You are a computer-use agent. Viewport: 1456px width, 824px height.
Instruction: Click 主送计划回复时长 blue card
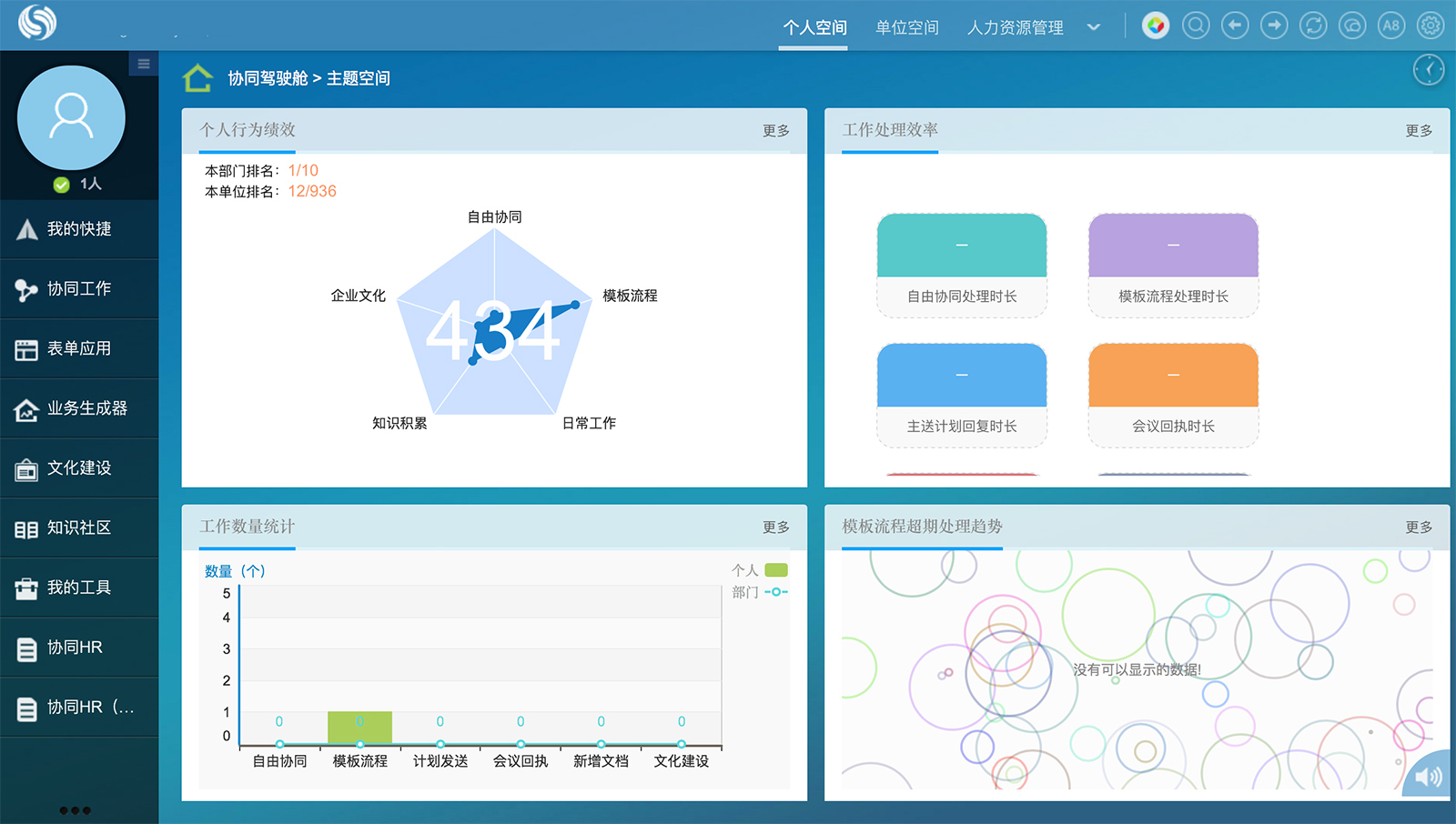tap(962, 396)
